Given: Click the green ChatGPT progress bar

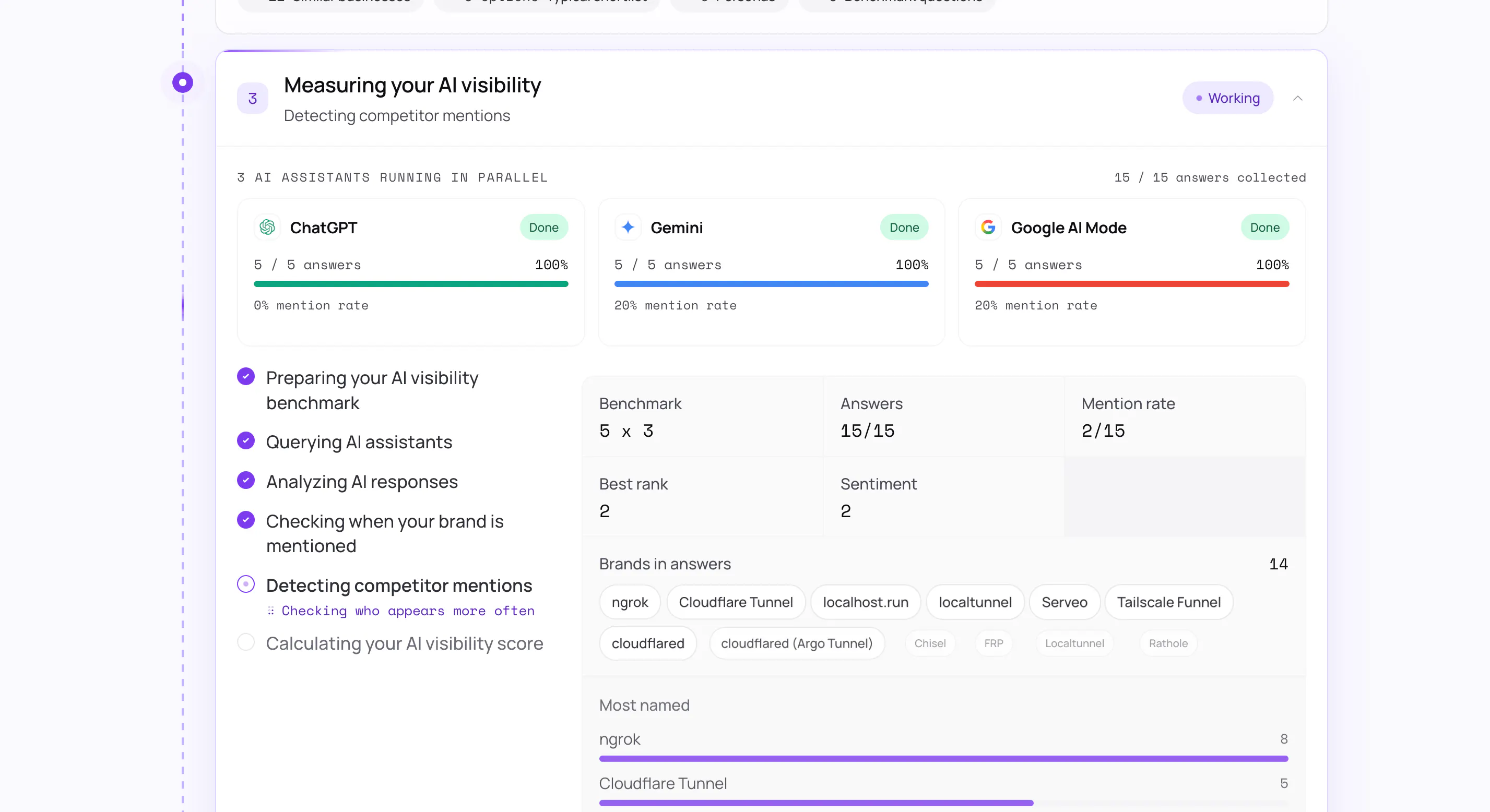Looking at the screenshot, I should (411, 284).
